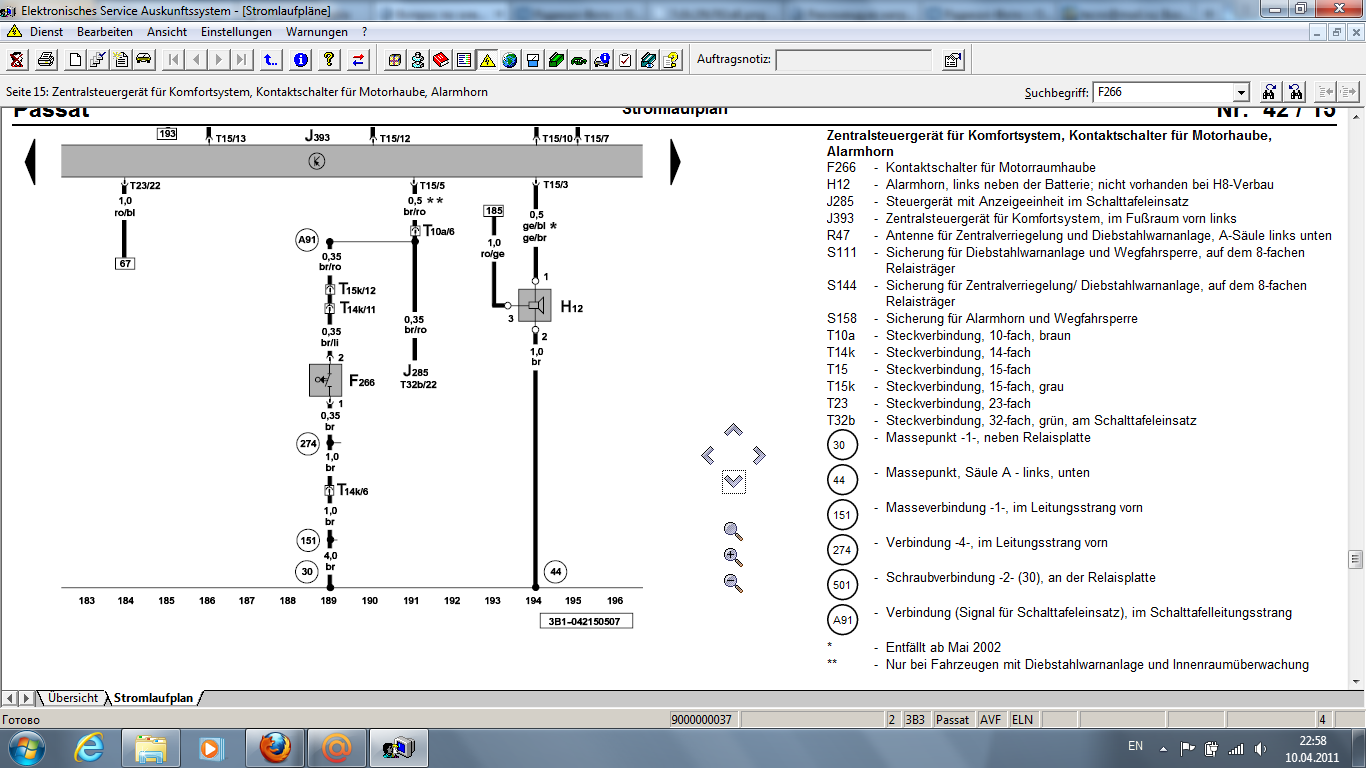Click the Windows Start orb
1366x768 pixels.
tap(25, 747)
